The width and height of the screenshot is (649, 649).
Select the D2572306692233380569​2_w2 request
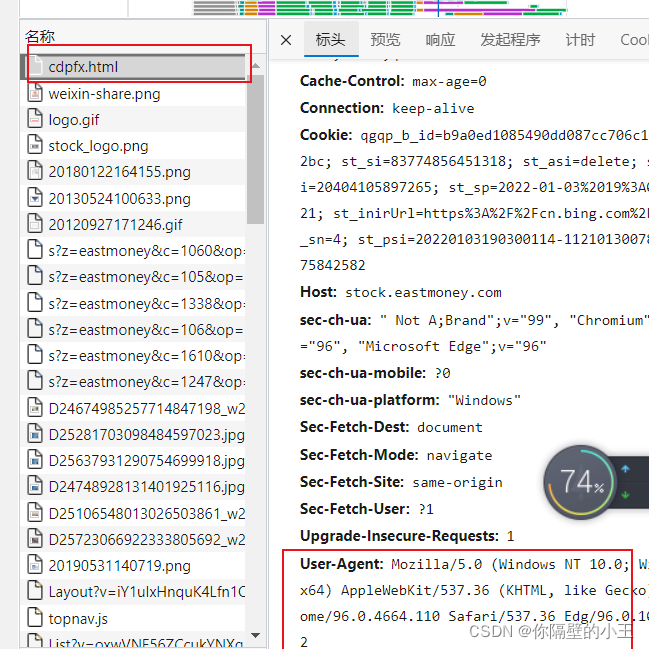point(133,539)
